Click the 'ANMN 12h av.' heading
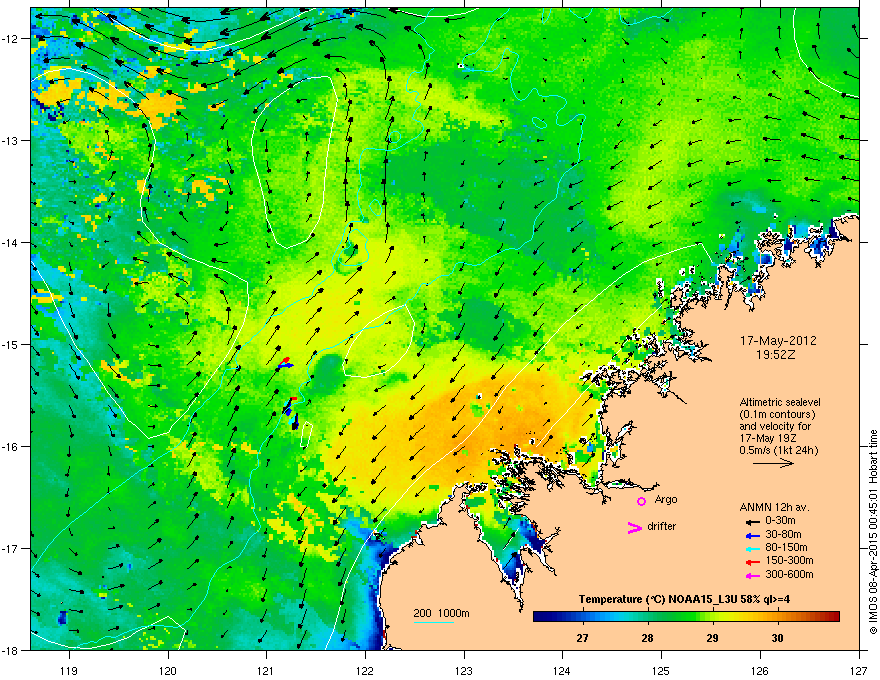Screen dimensions: 880x680 pos(774,507)
